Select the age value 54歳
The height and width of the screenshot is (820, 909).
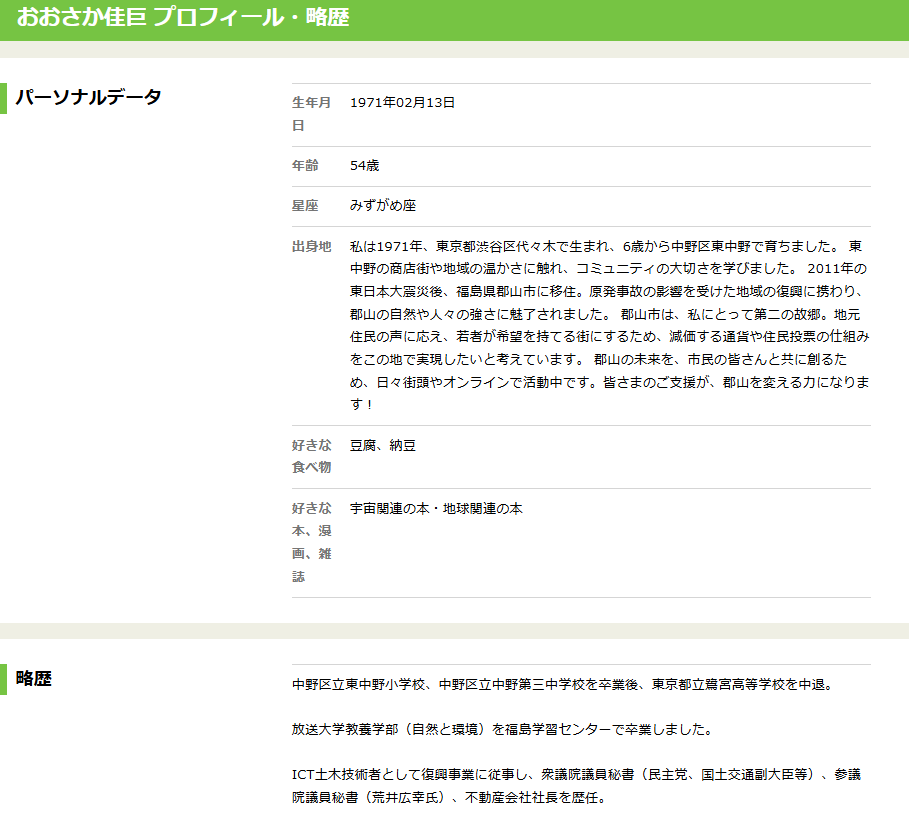[x=365, y=166]
